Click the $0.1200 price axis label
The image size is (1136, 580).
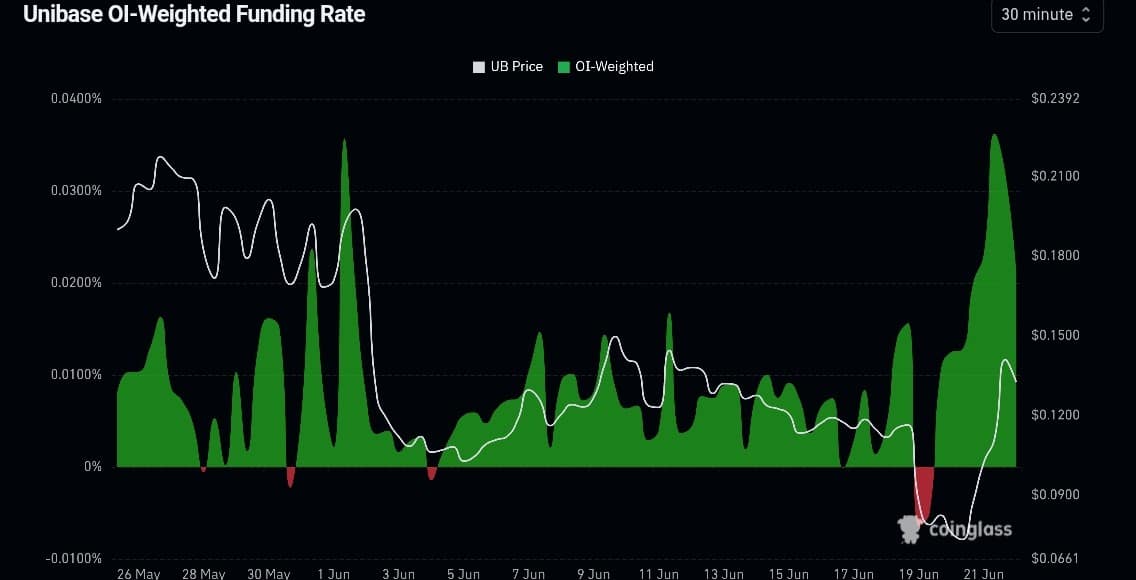click(1056, 415)
